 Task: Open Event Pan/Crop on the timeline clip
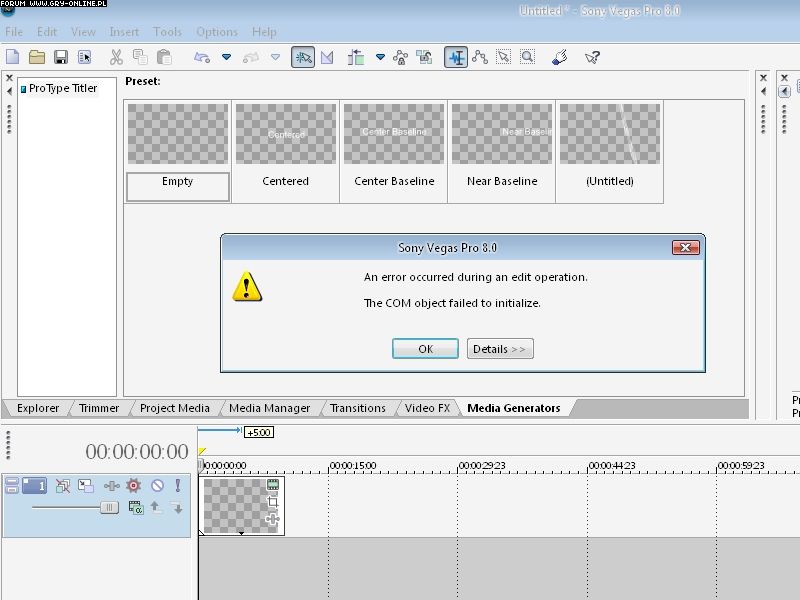(273, 502)
